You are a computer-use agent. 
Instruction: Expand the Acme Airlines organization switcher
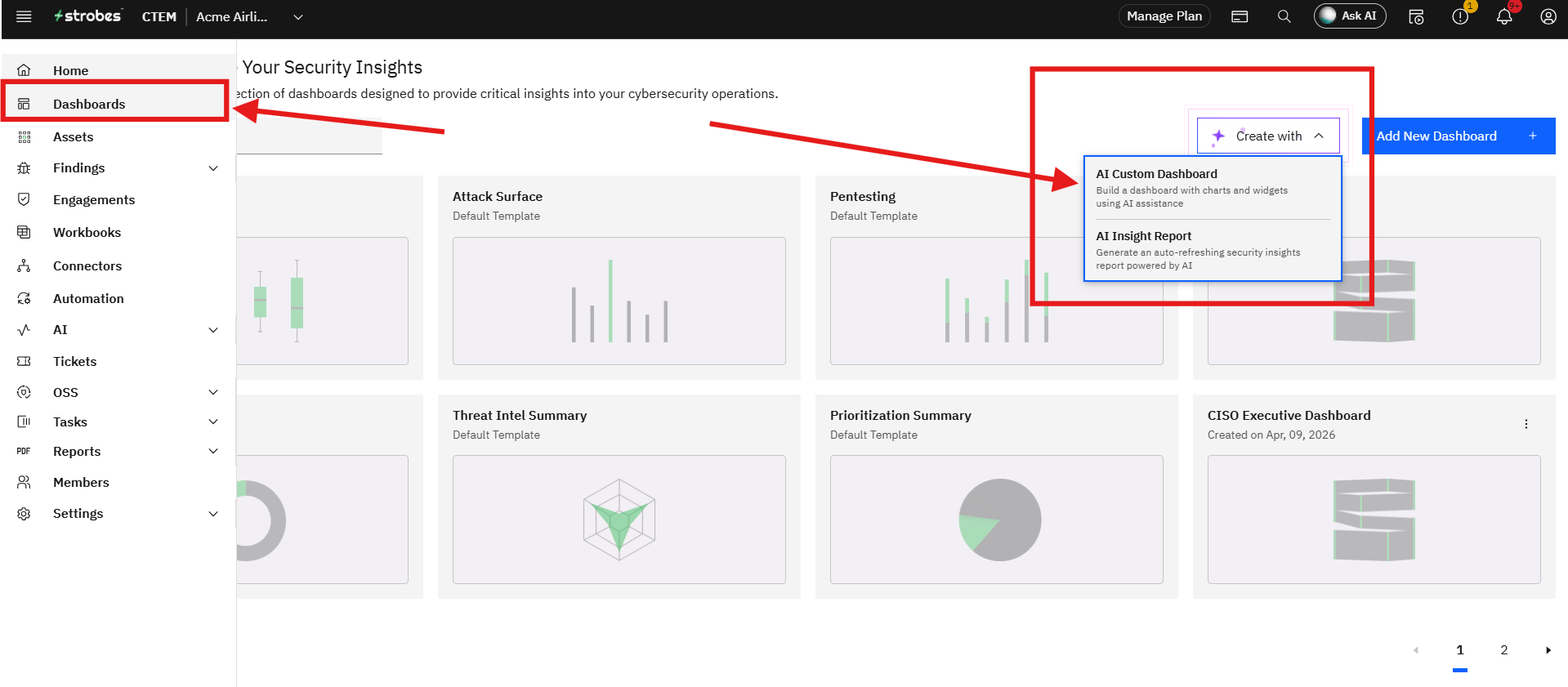tap(298, 17)
